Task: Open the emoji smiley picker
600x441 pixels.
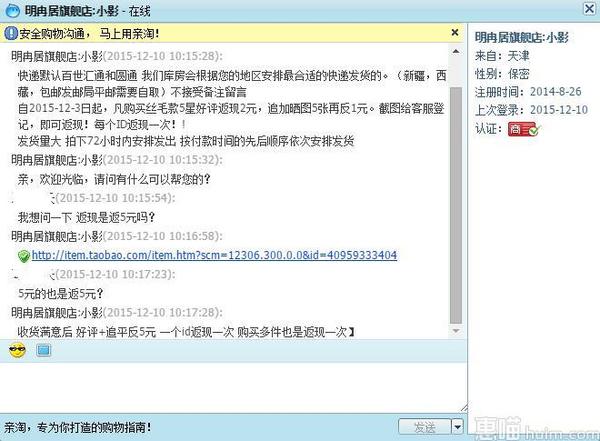Action: (17, 350)
